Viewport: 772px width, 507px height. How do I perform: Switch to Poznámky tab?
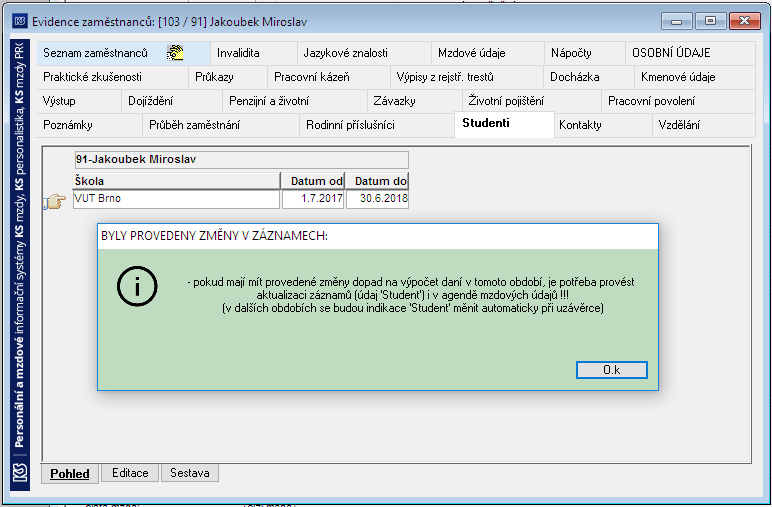(90, 126)
